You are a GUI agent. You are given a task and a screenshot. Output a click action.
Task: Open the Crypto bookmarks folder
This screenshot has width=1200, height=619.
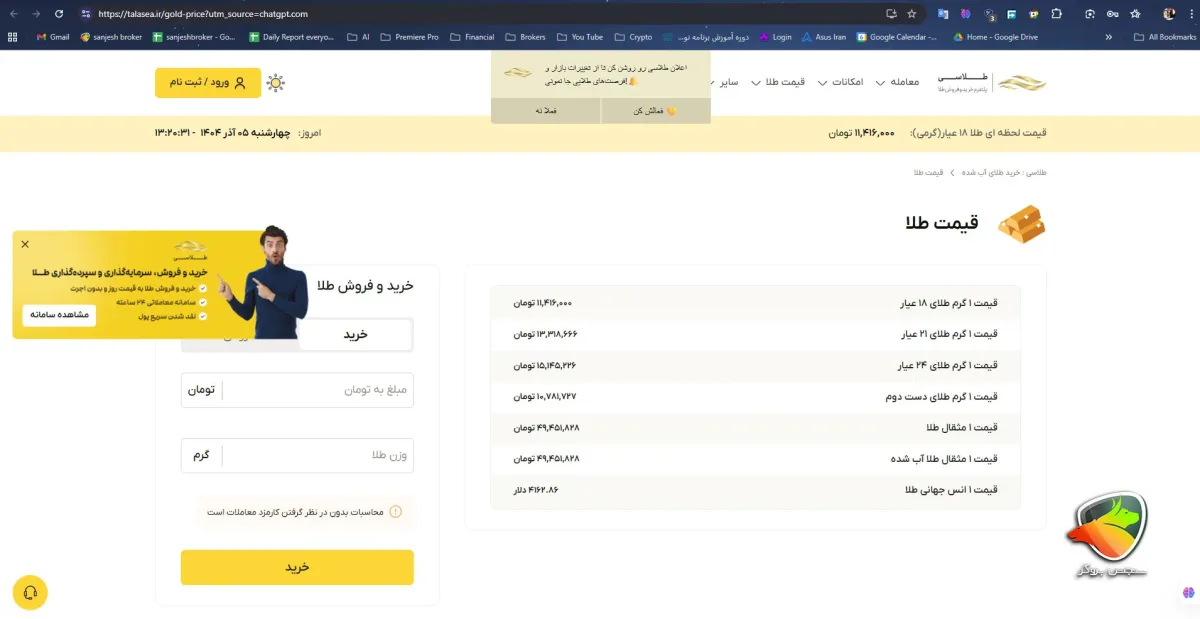tap(633, 37)
